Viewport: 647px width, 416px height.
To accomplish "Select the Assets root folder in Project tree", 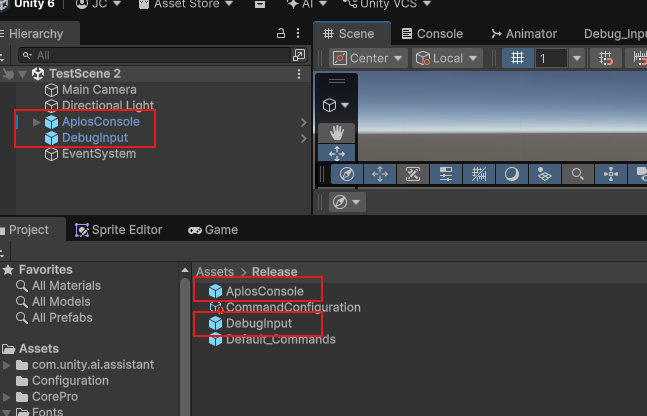I will [39, 349].
